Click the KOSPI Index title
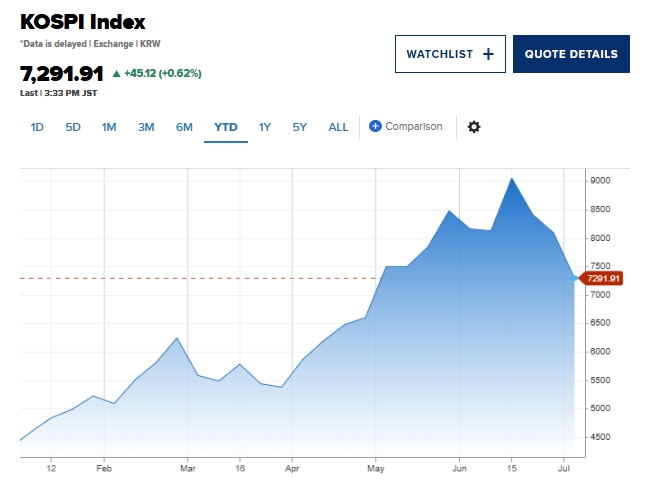645x497 pixels. pyautogui.click(x=83, y=22)
